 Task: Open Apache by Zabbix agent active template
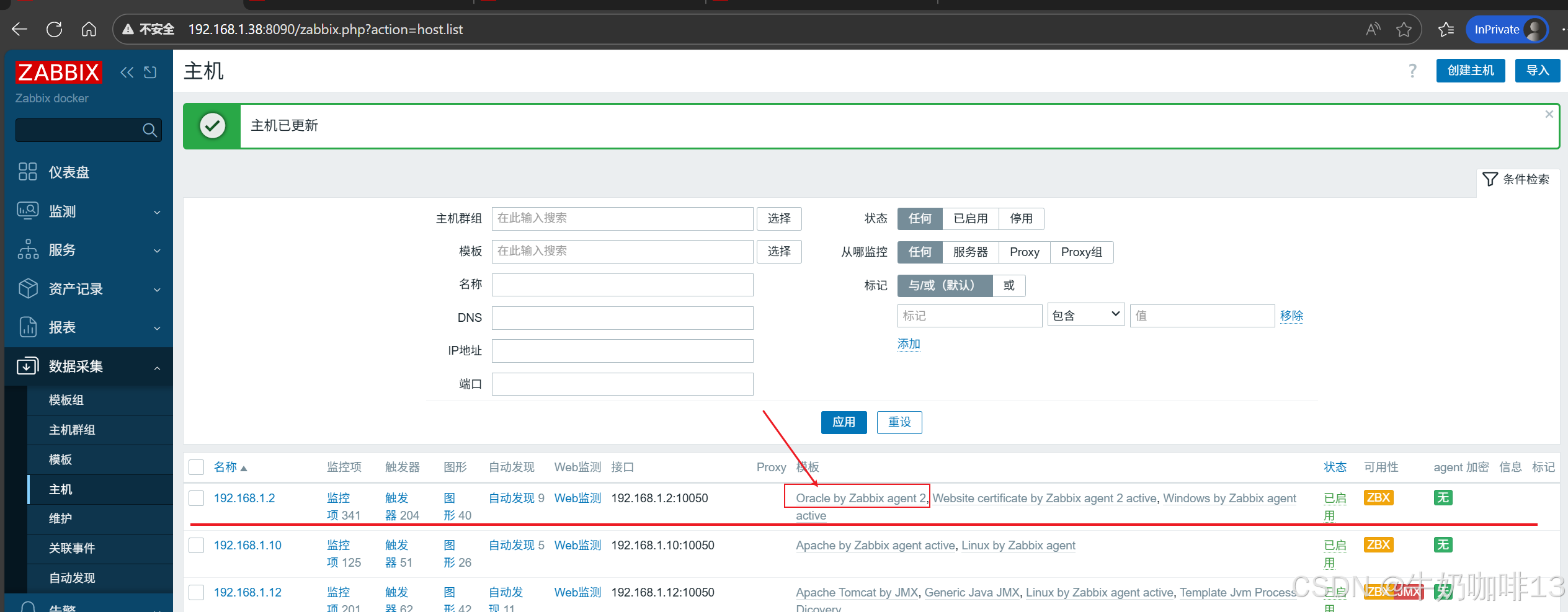(875, 545)
